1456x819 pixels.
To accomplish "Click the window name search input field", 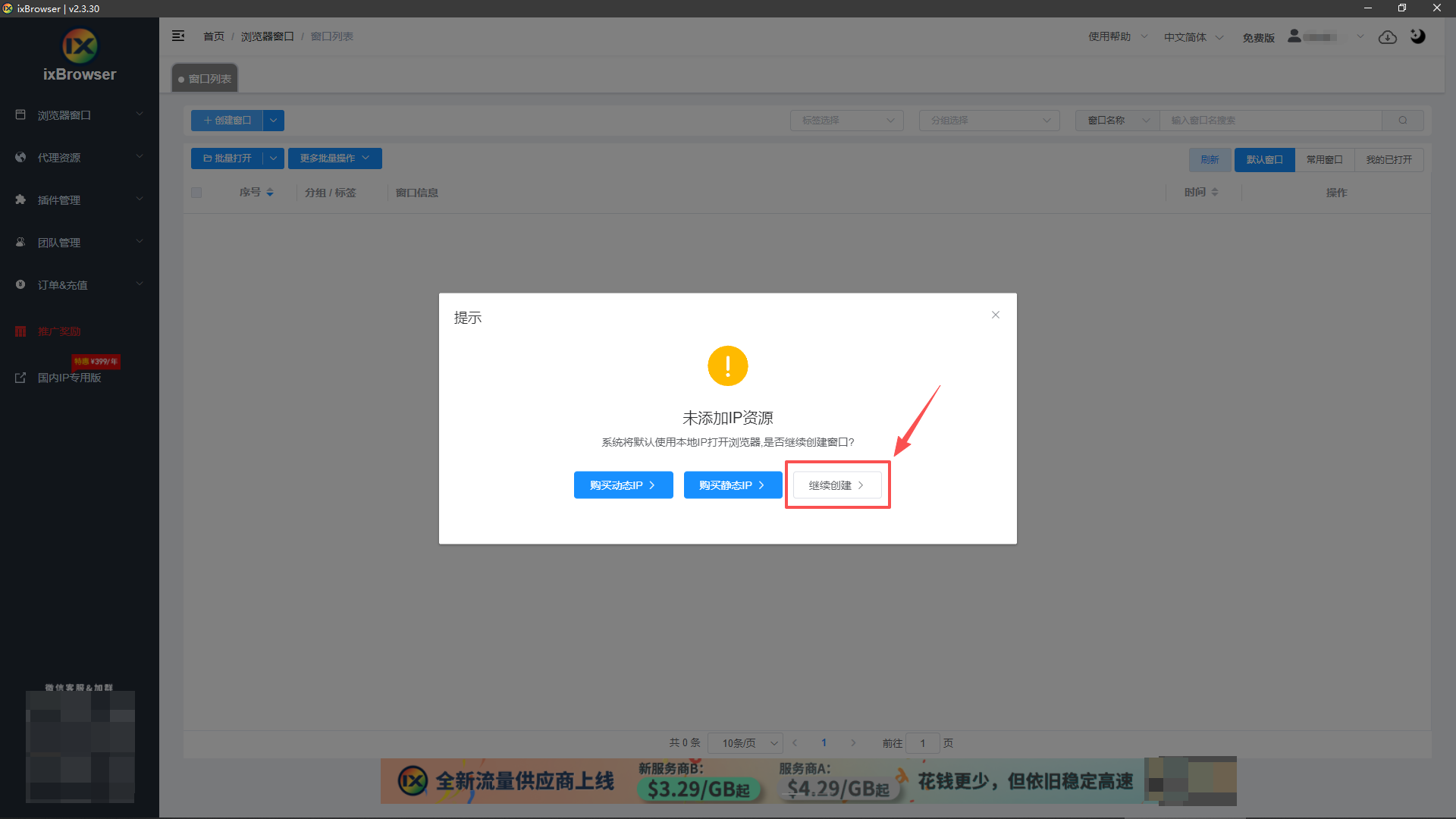I will pos(1271,120).
